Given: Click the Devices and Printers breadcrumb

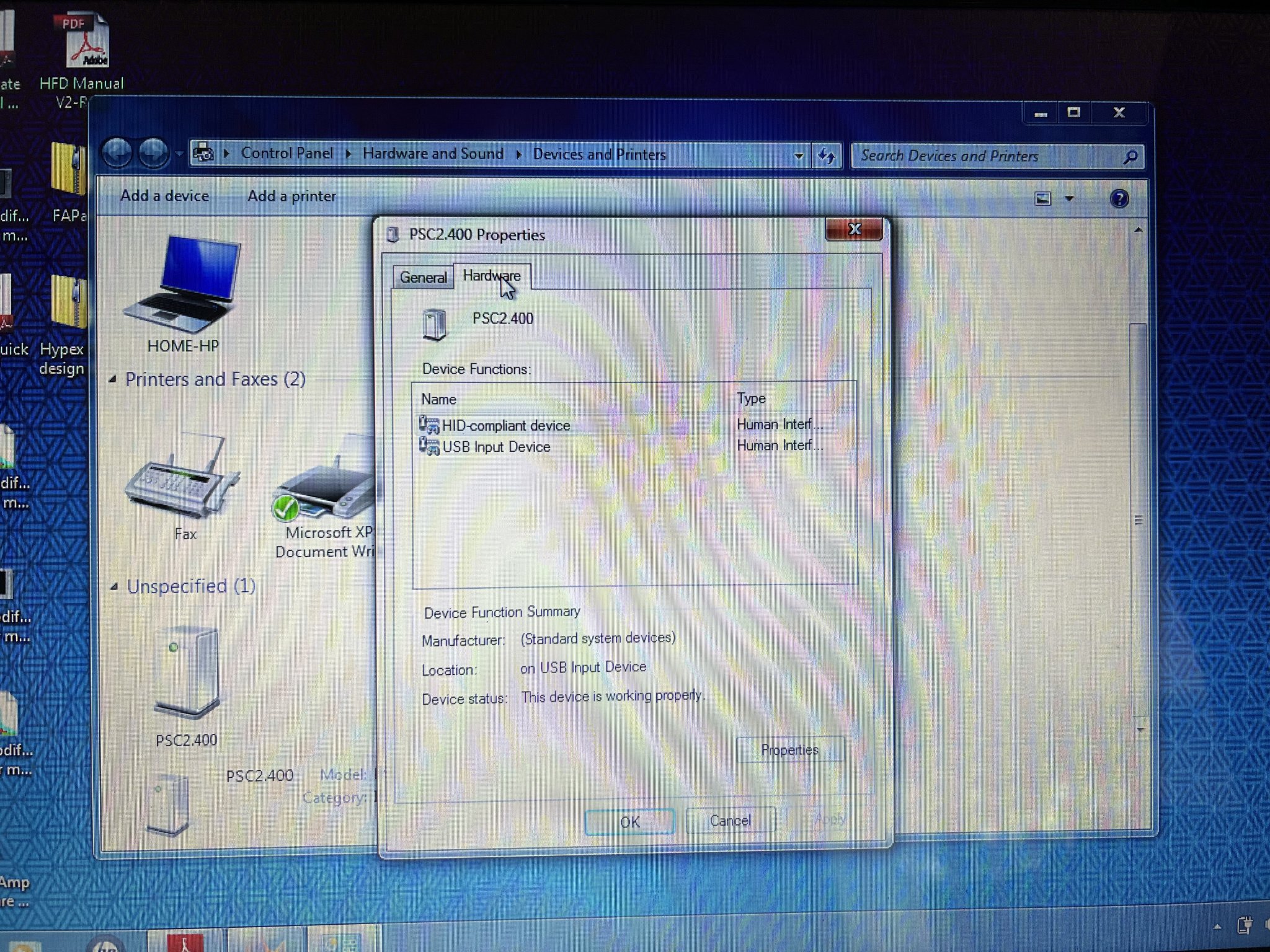Looking at the screenshot, I should coord(599,154).
